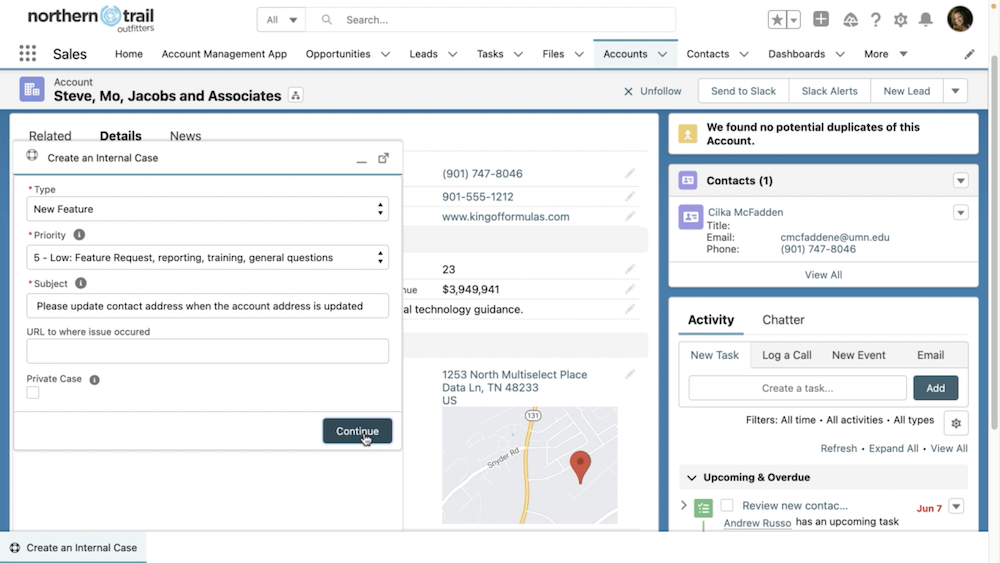Check the Private Case checkbox

(x=33, y=393)
